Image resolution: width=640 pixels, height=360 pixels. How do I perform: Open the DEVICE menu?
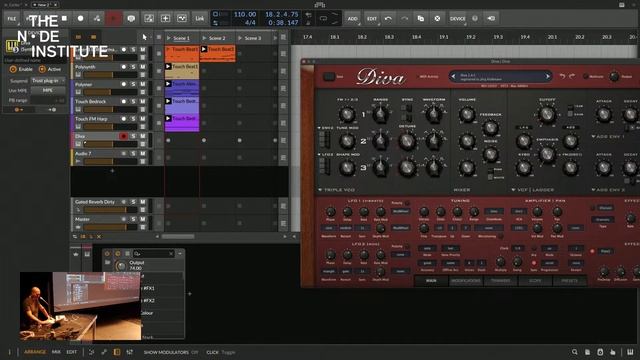(x=457, y=18)
